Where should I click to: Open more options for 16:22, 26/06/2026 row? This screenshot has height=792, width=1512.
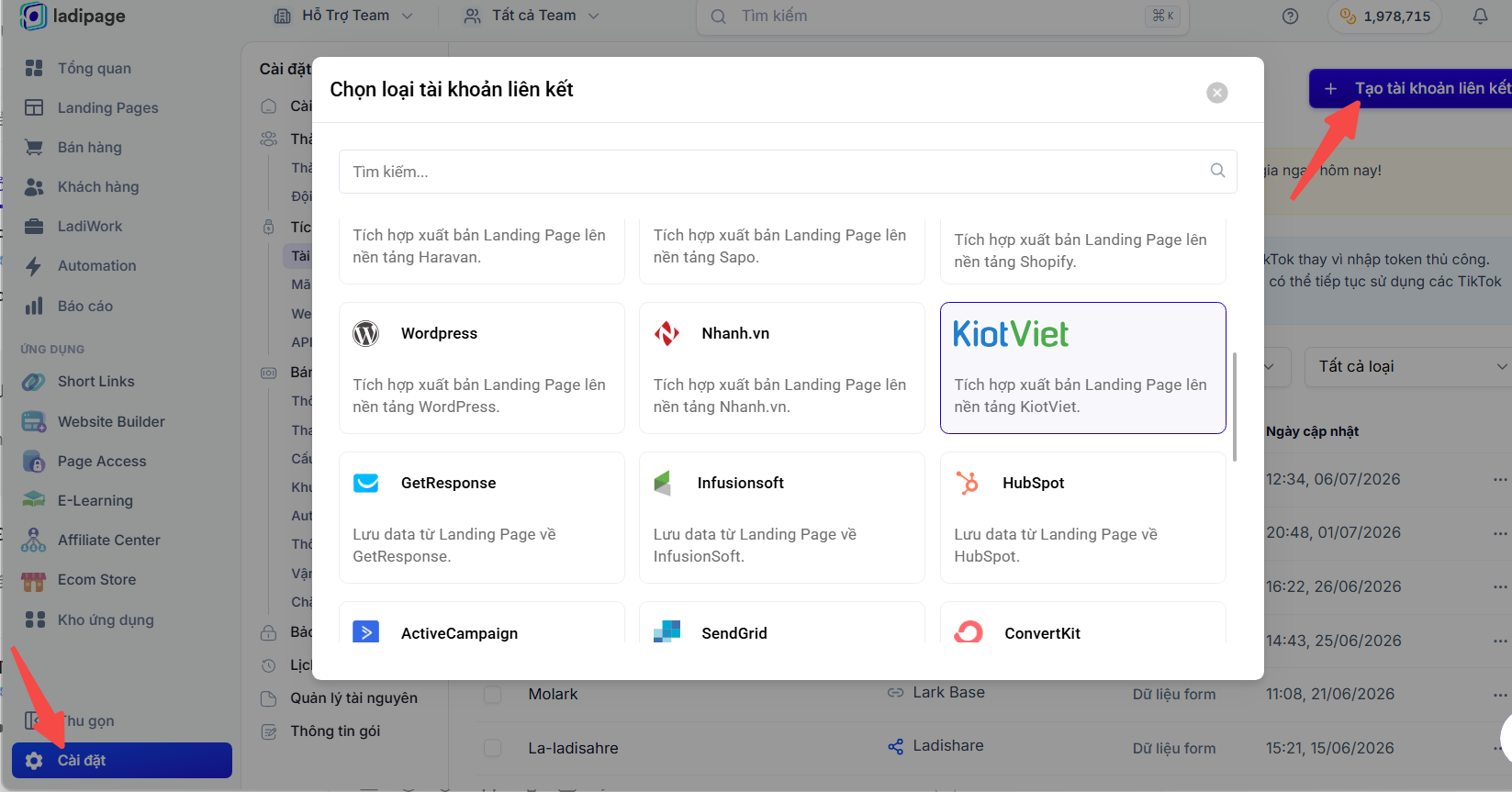(1500, 586)
